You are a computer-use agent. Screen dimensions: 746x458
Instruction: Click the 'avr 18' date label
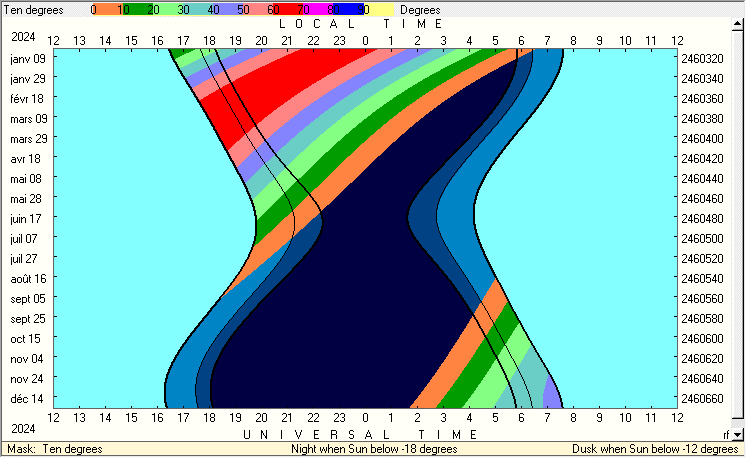26,158
